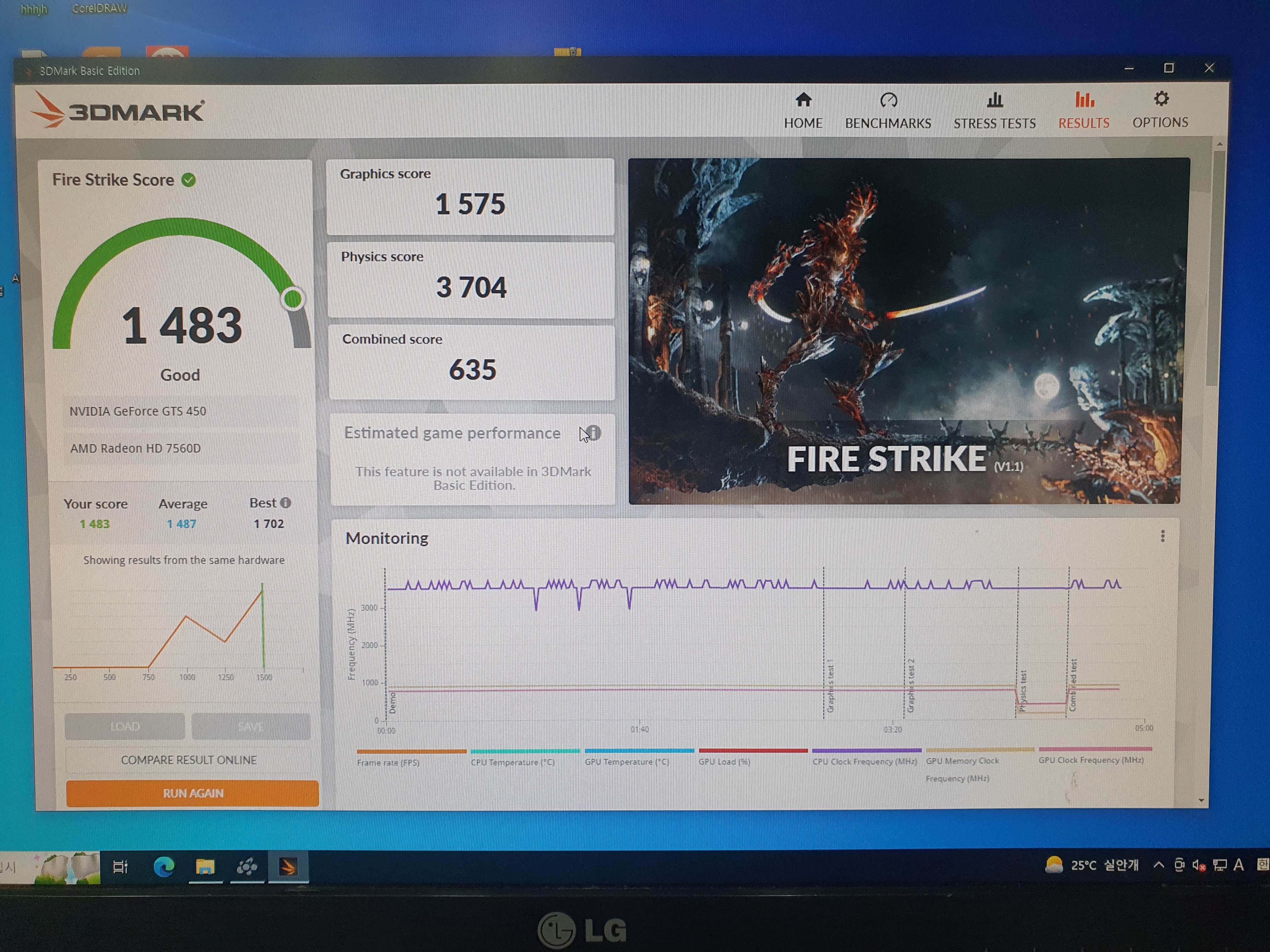This screenshot has height=952, width=1270.
Task: Switch to the BENCHMARKS tab
Action: pyautogui.click(x=888, y=111)
